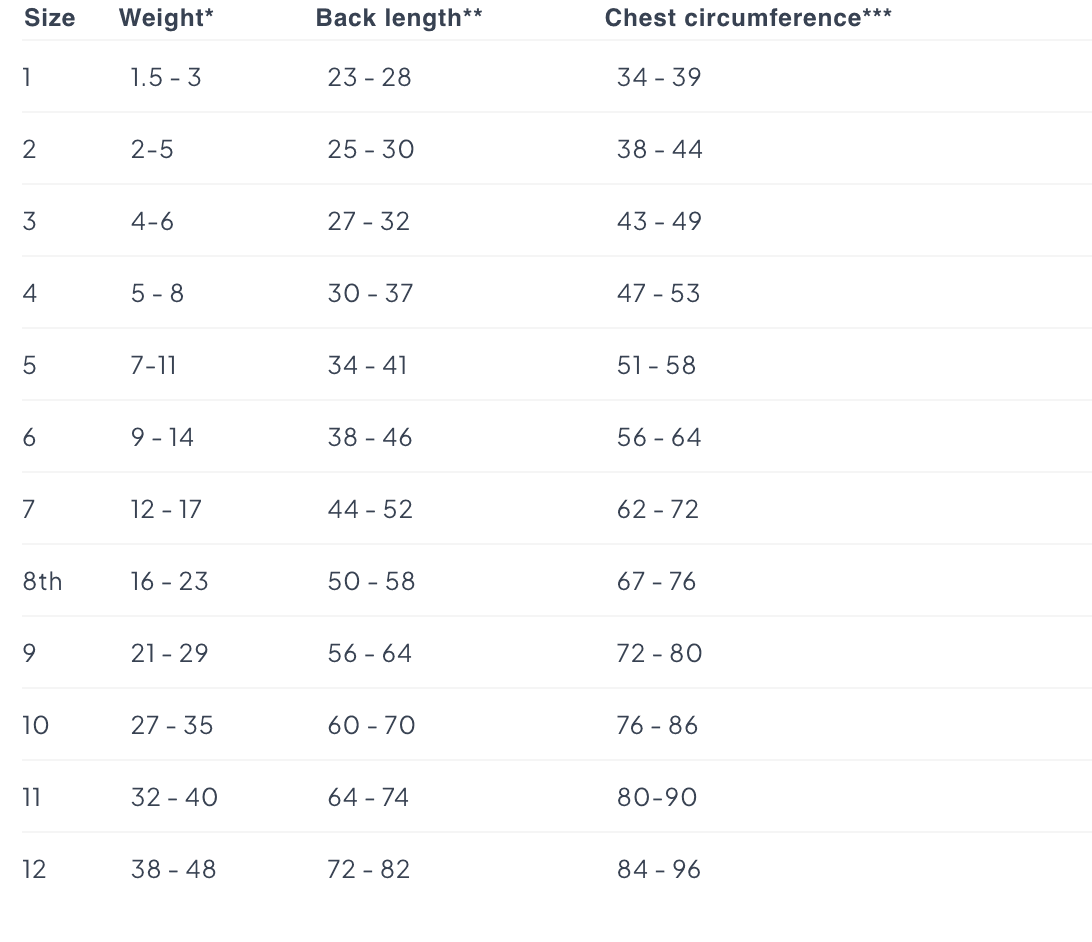Click chest circumference 47 - 53
This screenshot has height=942, width=1092.
tap(659, 293)
